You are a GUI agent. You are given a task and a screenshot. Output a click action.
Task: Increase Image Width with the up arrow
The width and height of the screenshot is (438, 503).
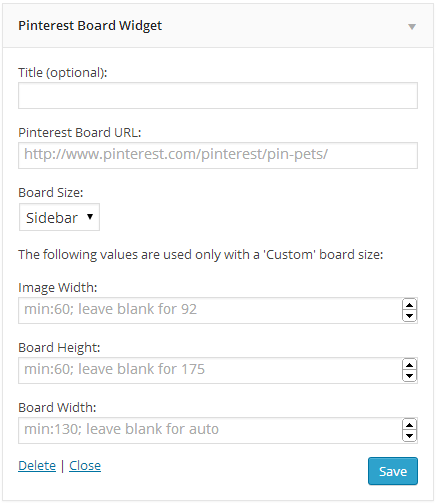click(409, 305)
